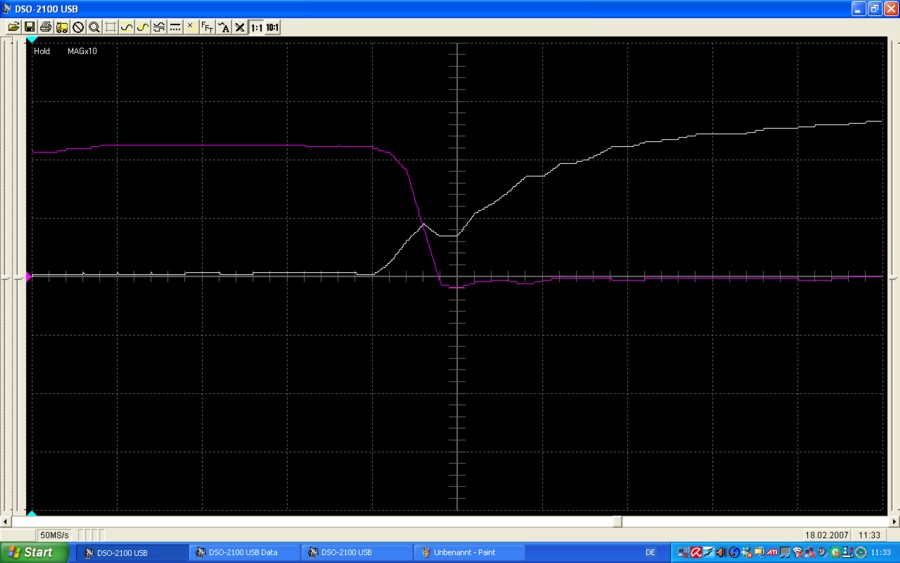Screen dimensions: 900x563
Task: Click the magenta channel zero level marker
Action: click(28, 277)
